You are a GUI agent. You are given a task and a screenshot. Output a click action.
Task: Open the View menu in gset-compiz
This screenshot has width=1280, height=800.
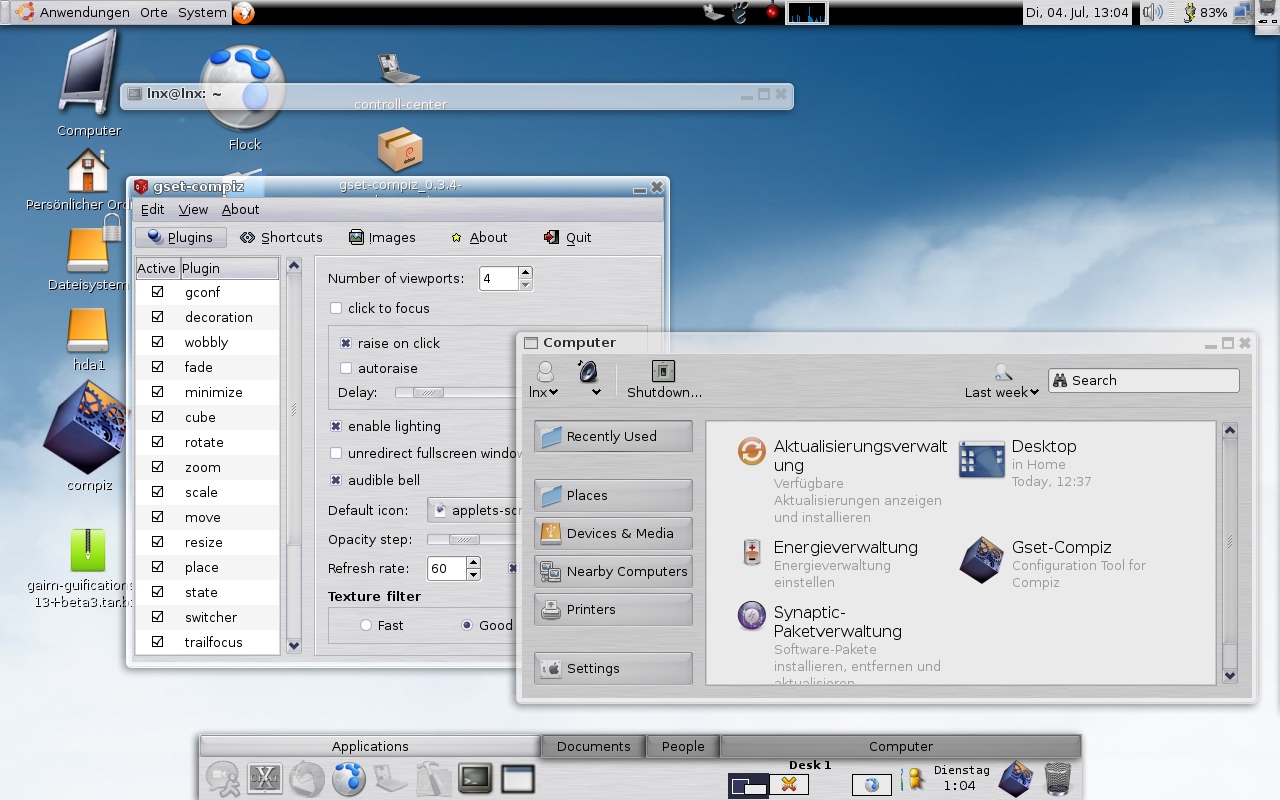click(193, 209)
